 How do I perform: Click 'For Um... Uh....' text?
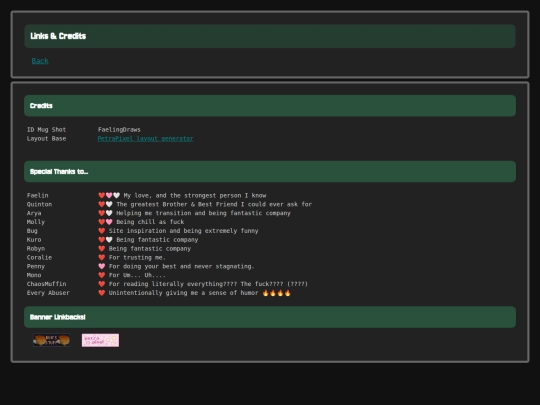pyautogui.click(x=137, y=275)
